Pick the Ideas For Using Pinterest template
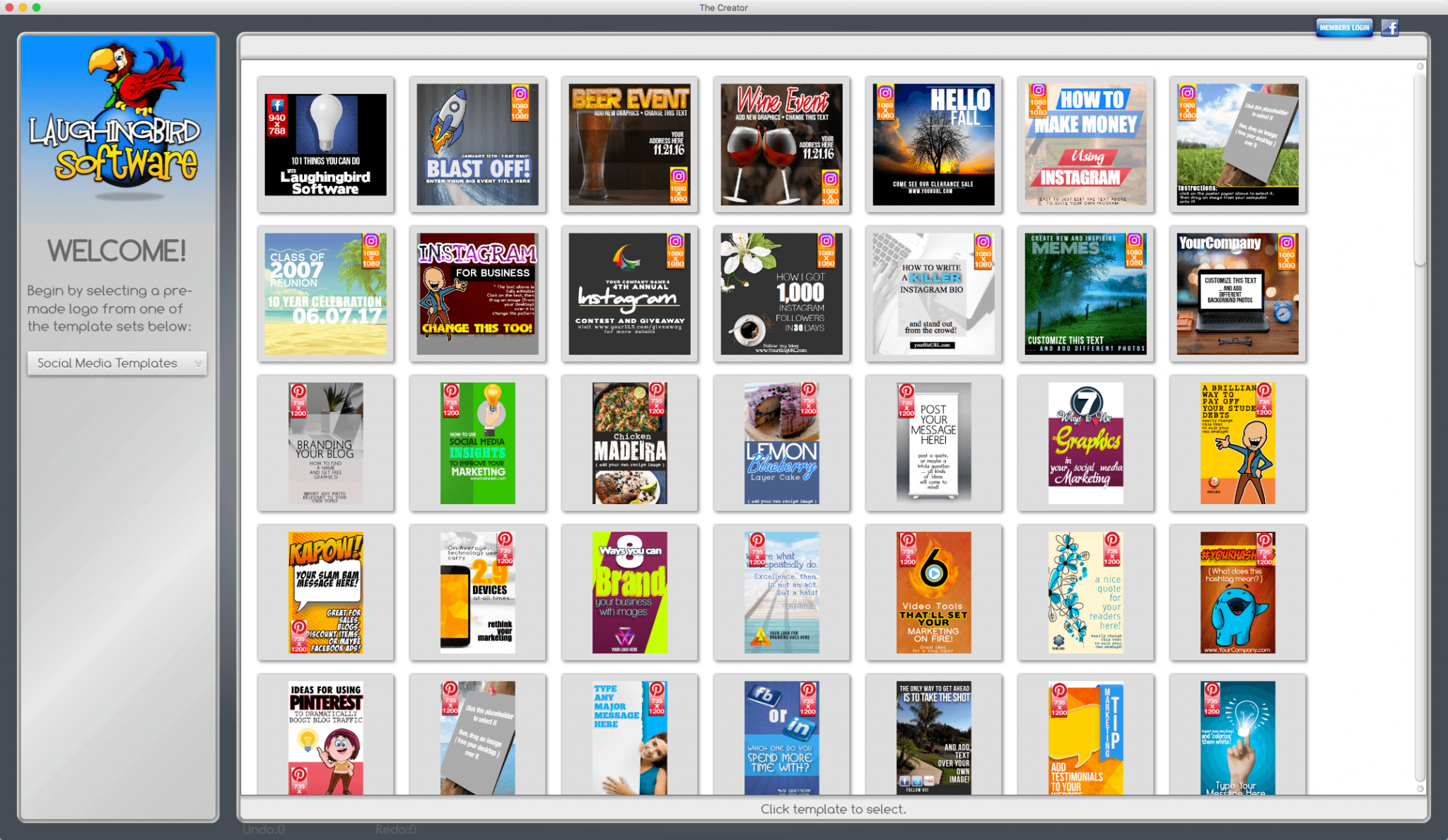This screenshot has height=840, width=1448. (325, 737)
